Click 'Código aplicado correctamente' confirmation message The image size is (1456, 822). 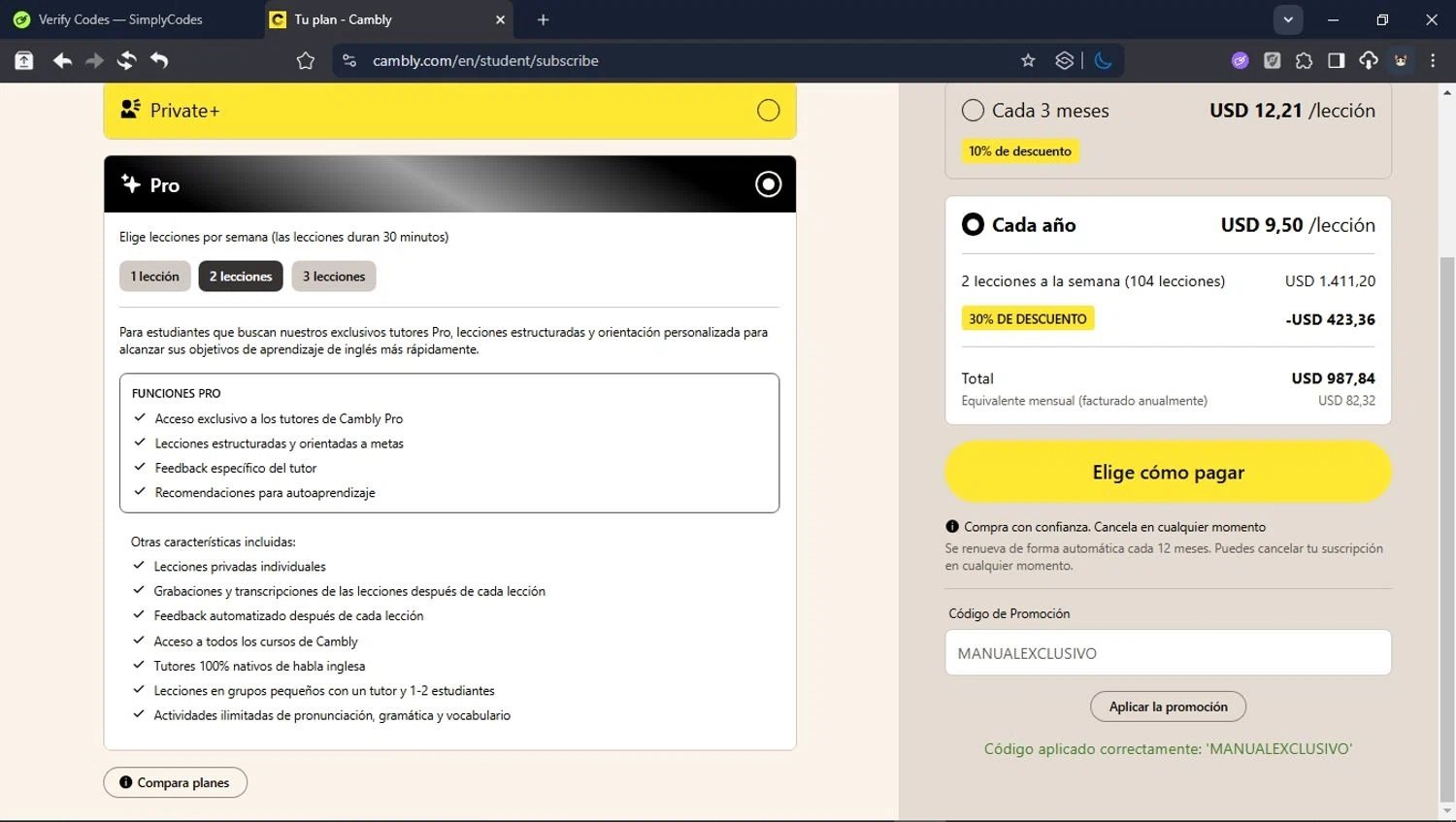point(1168,749)
